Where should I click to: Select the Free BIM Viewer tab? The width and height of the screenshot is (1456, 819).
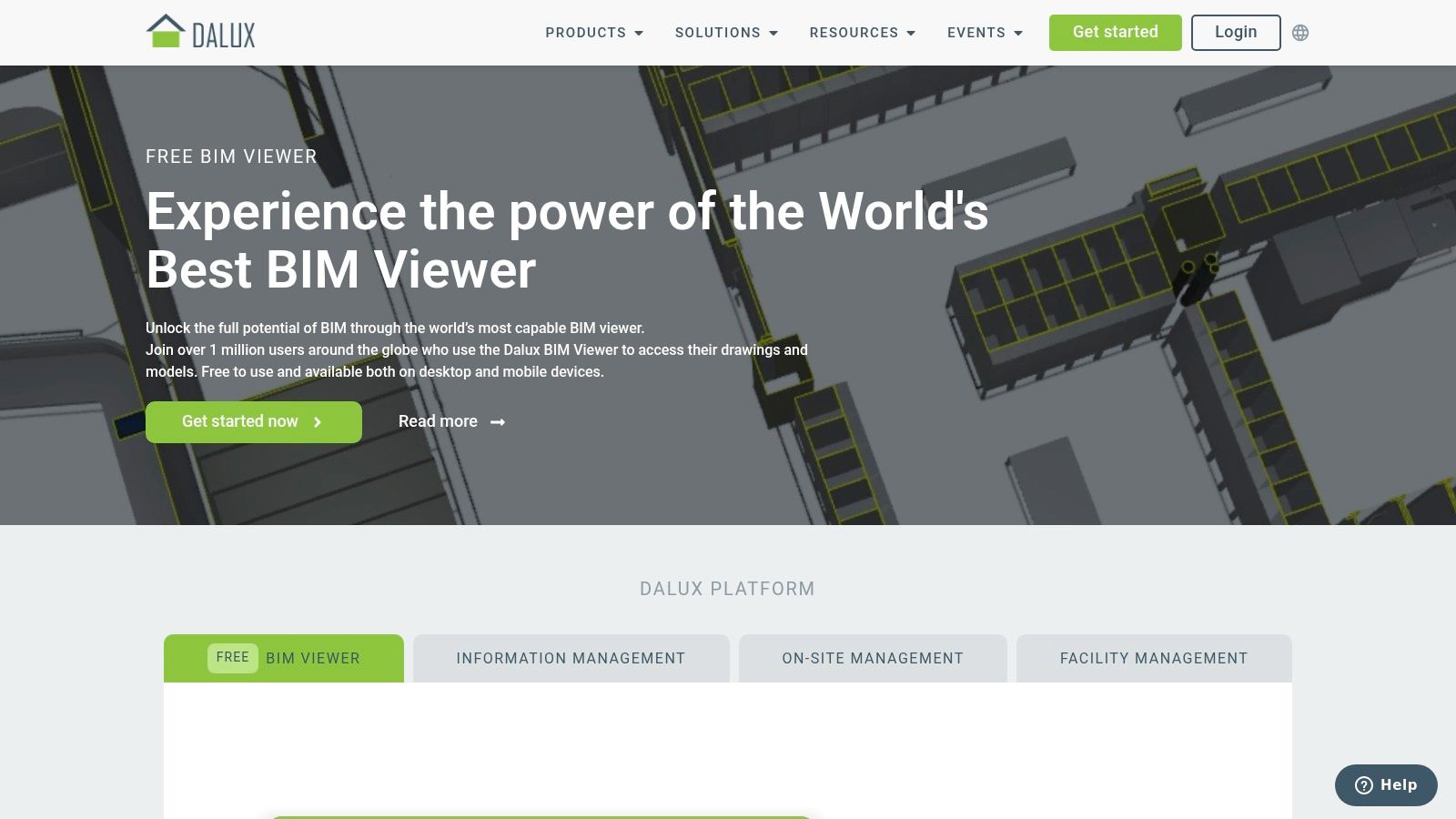pos(284,658)
